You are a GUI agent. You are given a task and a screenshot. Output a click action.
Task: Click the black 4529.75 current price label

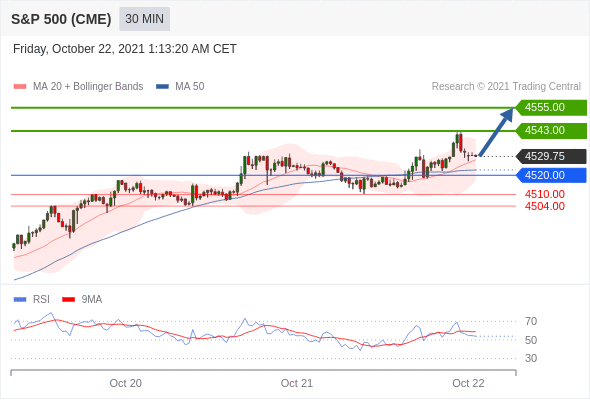click(551, 156)
